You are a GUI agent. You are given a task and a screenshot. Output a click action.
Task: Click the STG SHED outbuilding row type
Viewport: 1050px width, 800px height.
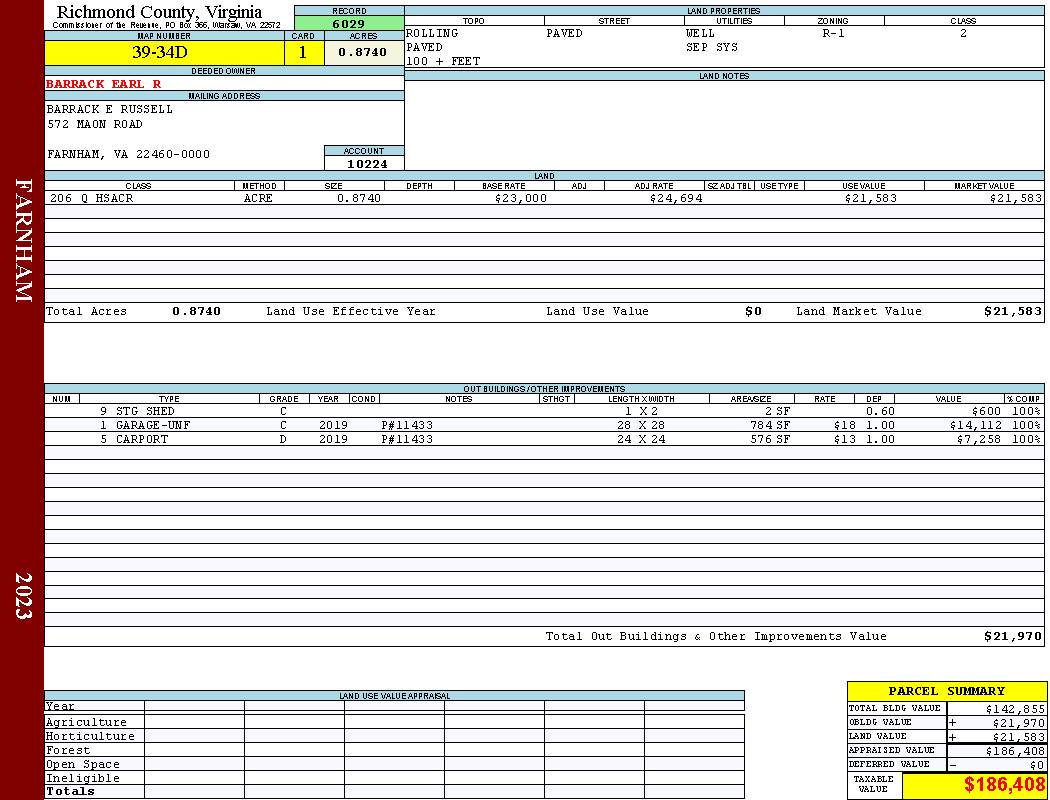(x=145, y=412)
